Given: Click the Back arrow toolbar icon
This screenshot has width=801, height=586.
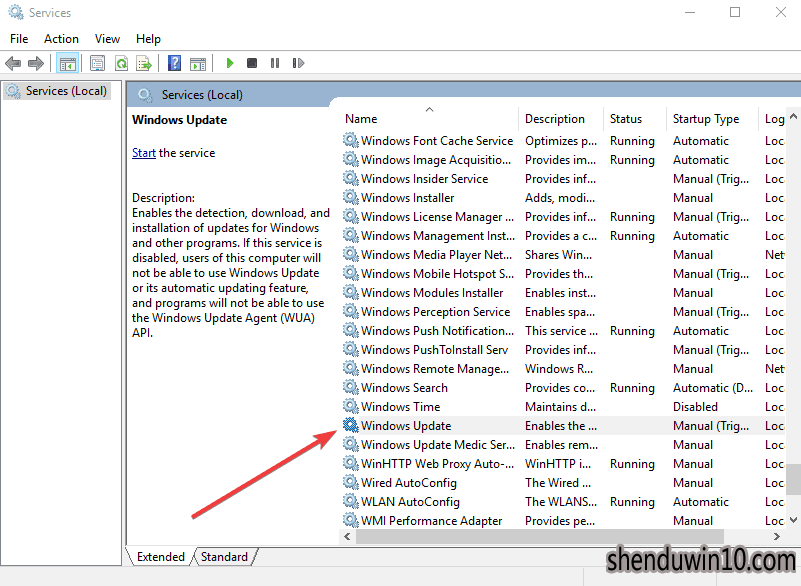Looking at the screenshot, I should [13, 63].
